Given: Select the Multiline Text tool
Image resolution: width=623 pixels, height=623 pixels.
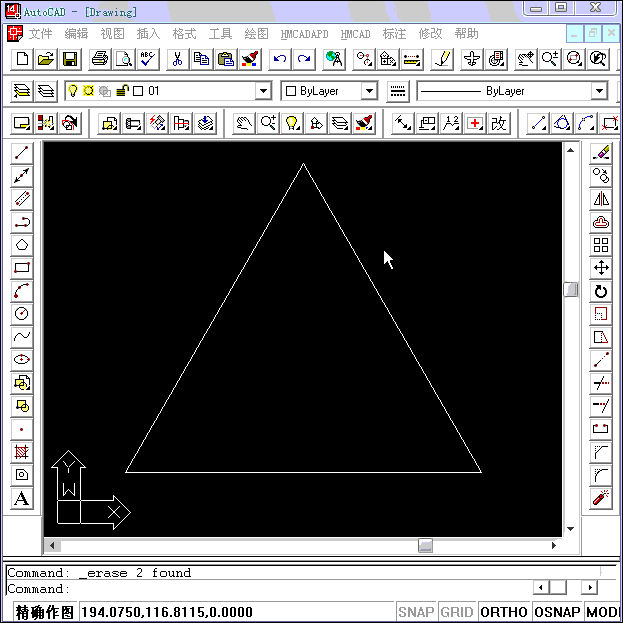Looking at the screenshot, I should (x=21, y=498).
